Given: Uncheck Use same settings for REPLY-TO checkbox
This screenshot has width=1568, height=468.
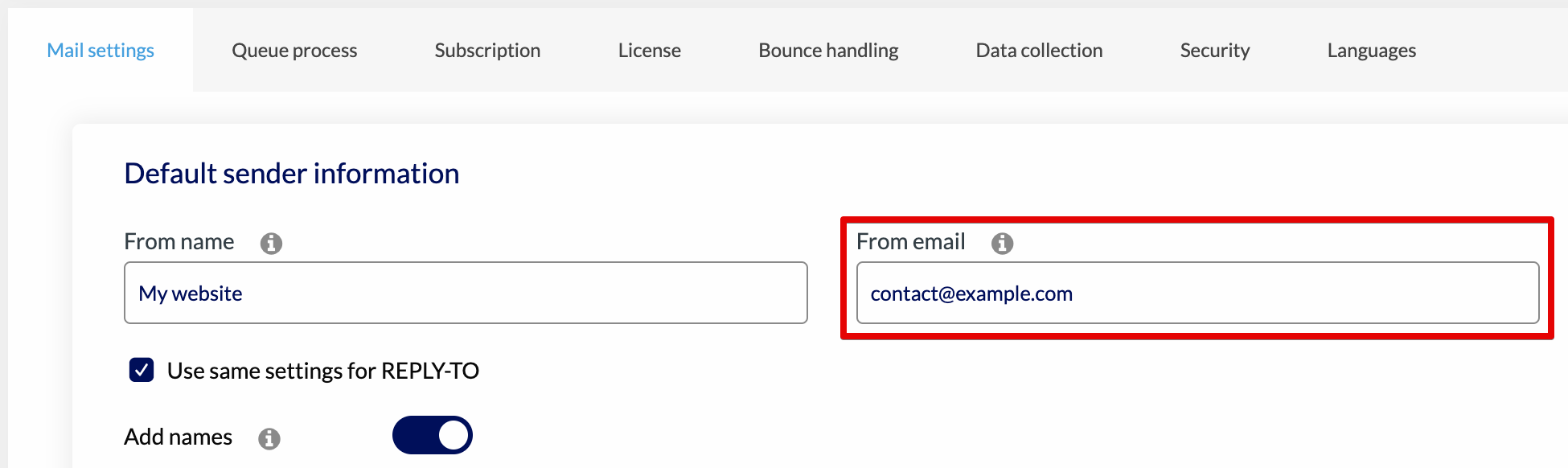Looking at the screenshot, I should coord(142,370).
